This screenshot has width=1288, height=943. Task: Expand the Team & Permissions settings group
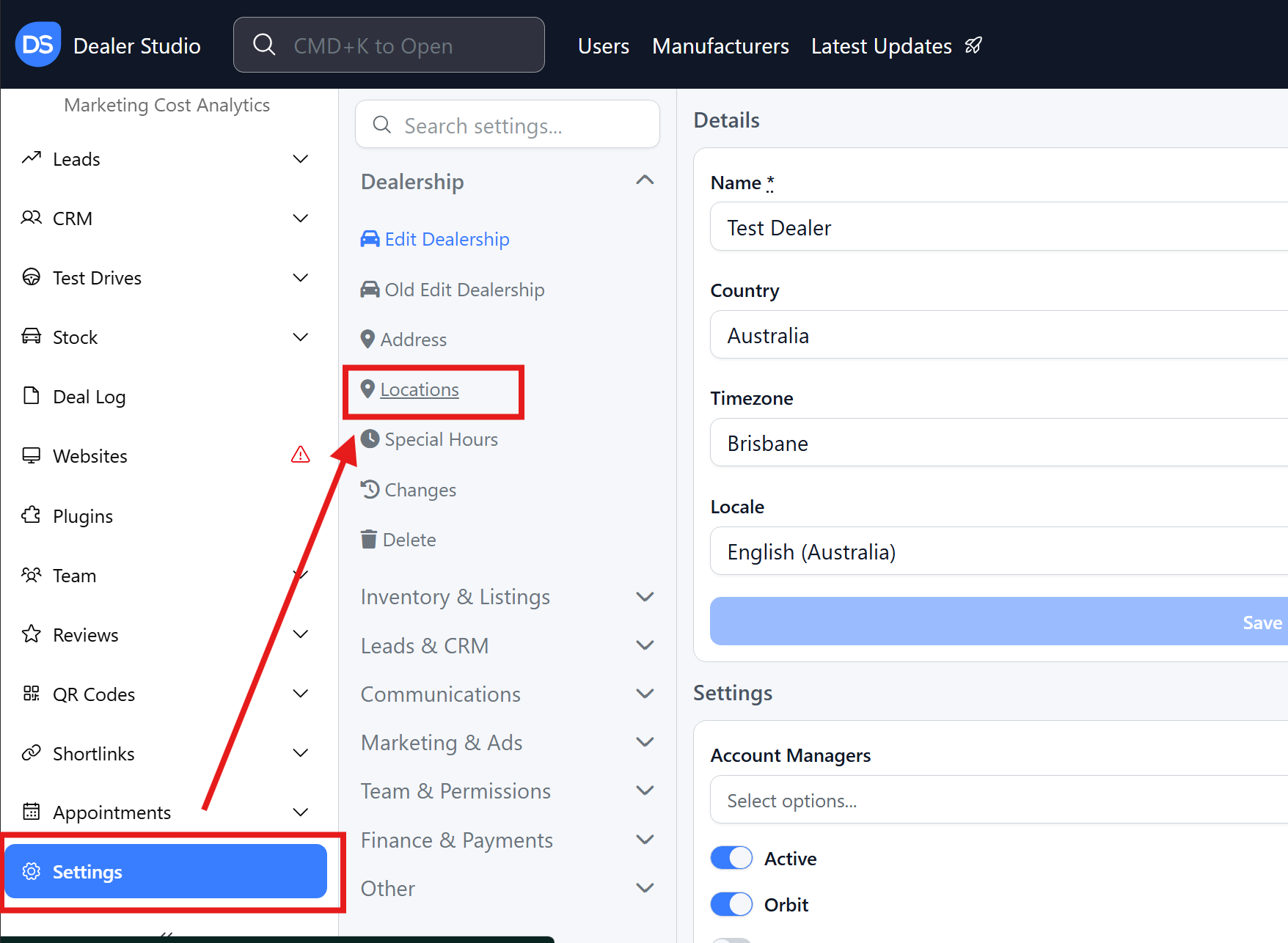click(645, 790)
